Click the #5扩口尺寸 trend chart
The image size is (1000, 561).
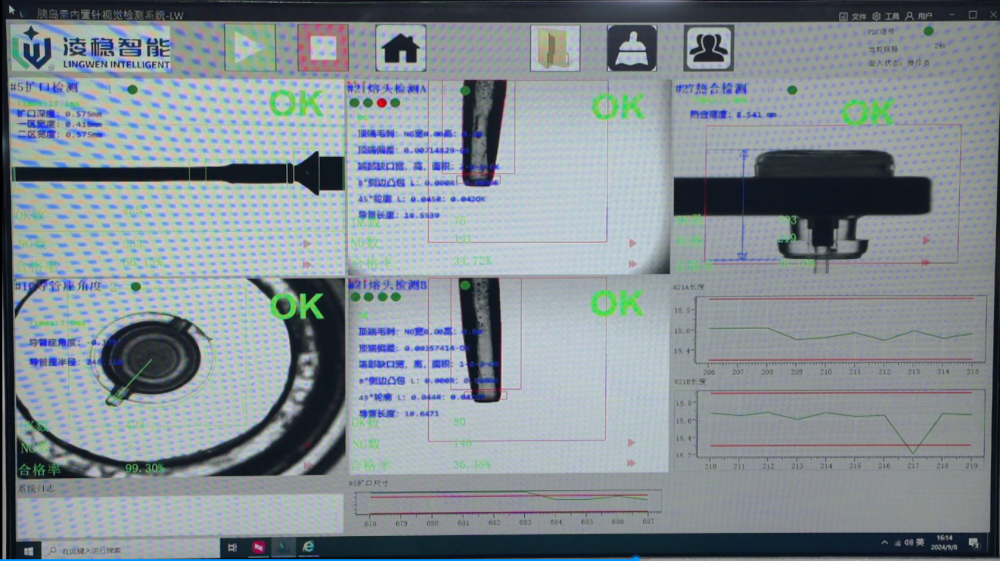coord(508,503)
